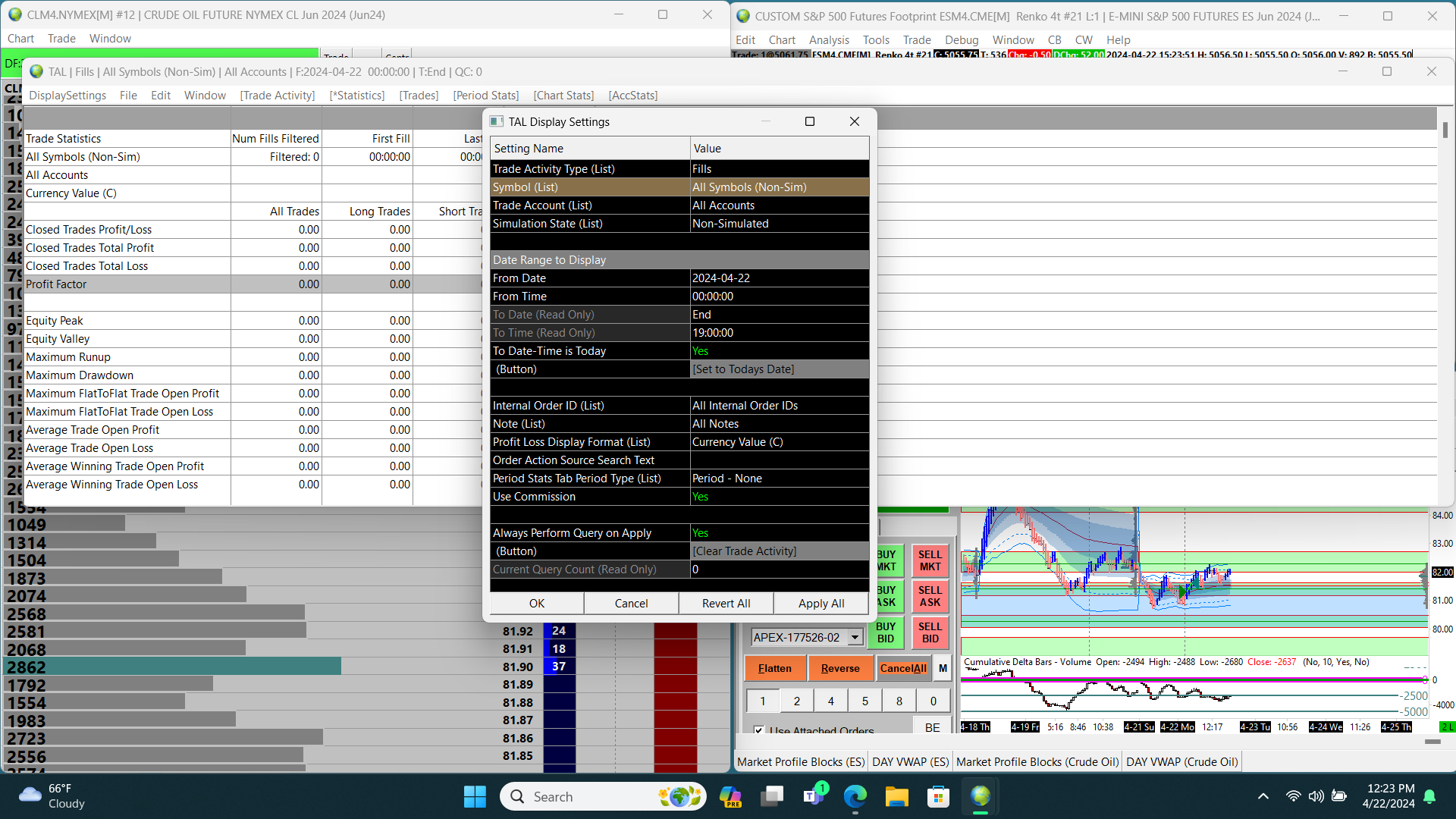Click the [Set to Todays Date] button

(x=779, y=369)
